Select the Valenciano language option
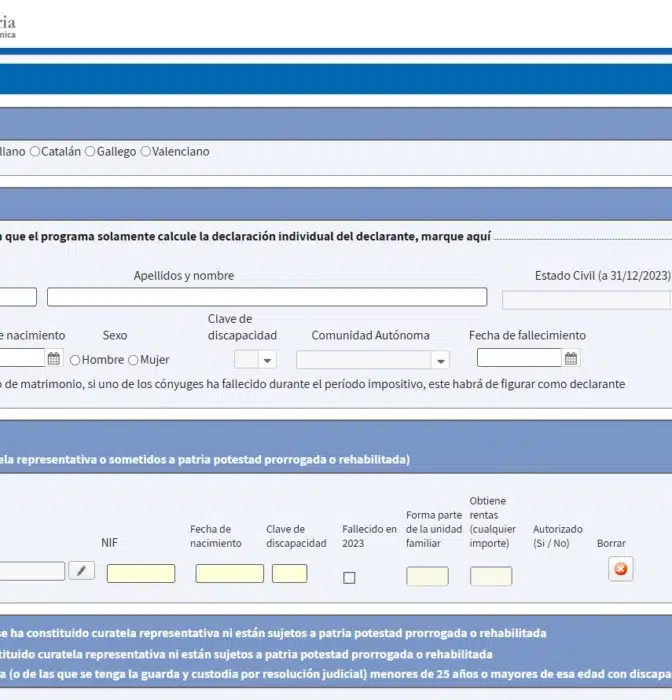 146,151
